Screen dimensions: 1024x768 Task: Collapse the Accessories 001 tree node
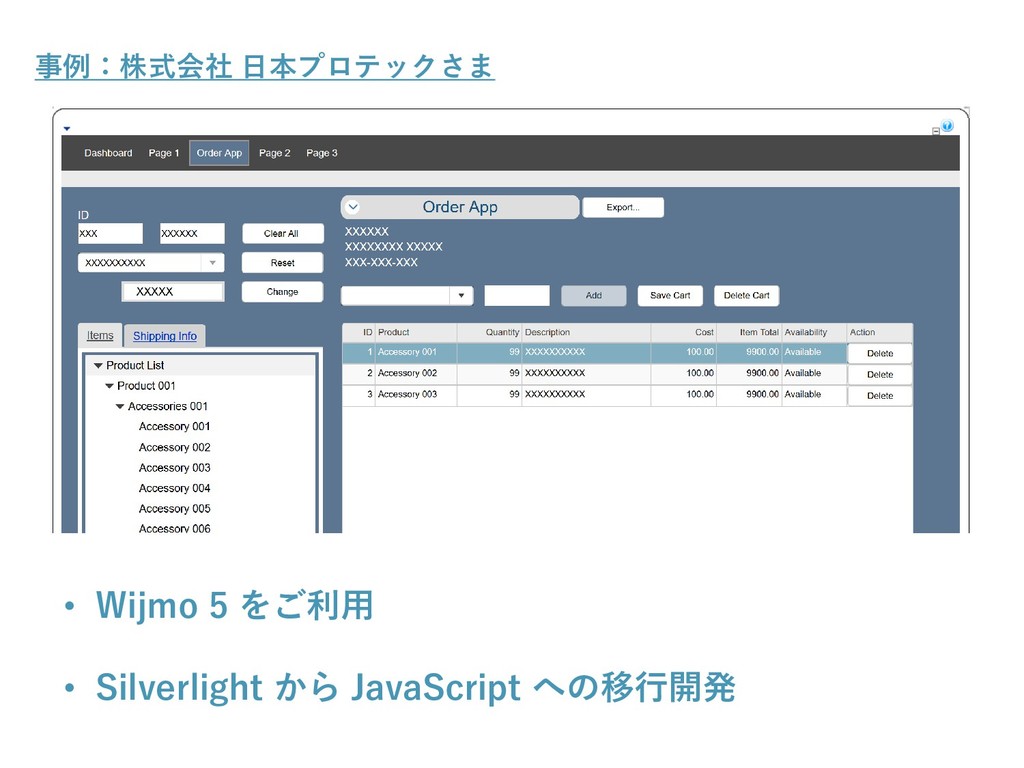tap(120, 406)
